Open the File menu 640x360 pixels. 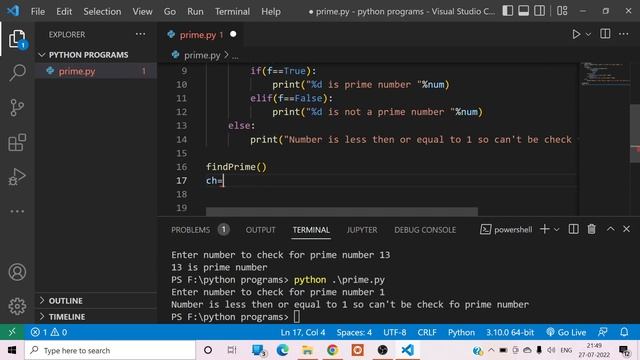pos(38,11)
